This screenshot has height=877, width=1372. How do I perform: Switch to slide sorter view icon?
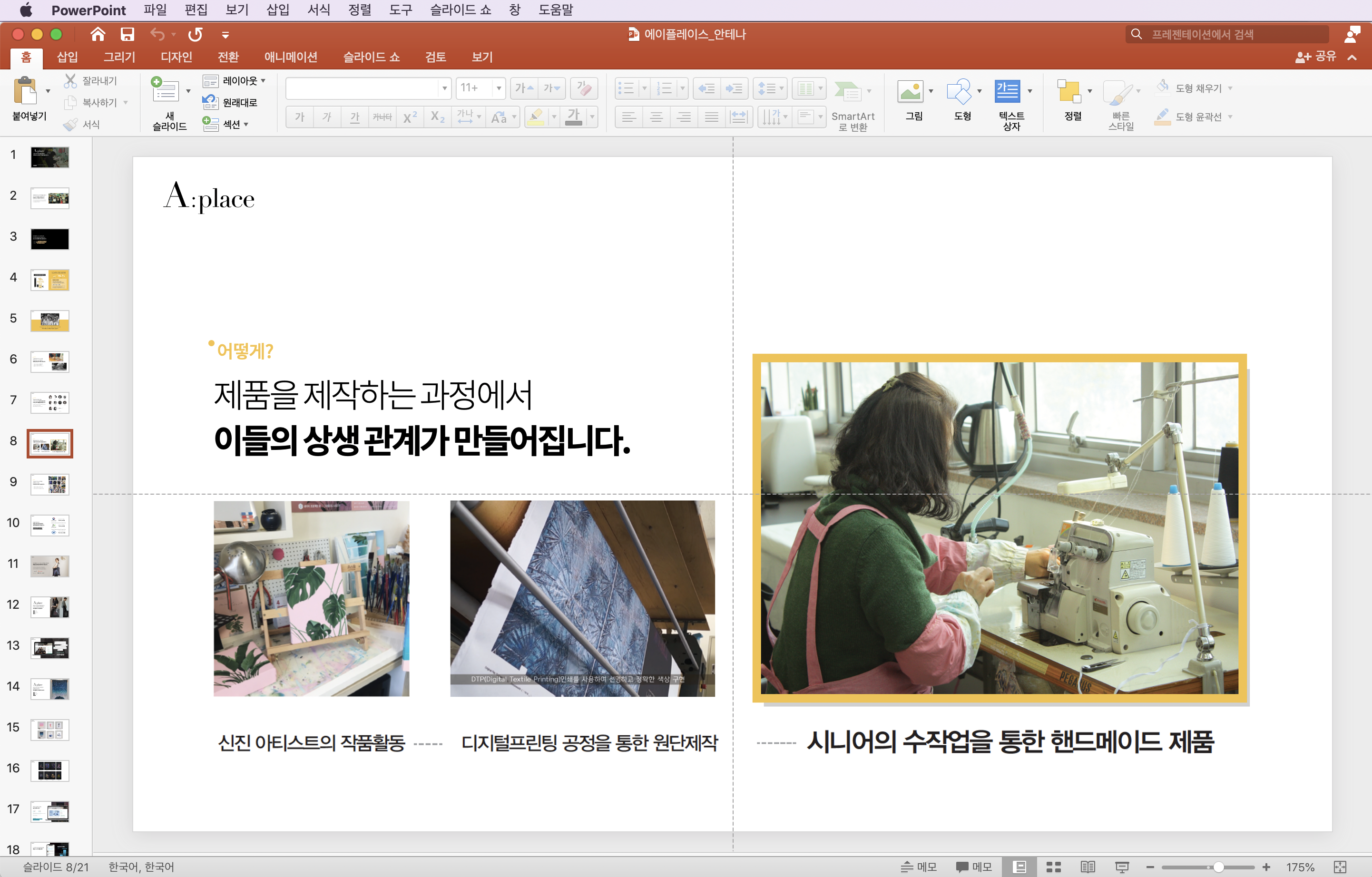coord(1053,867)
